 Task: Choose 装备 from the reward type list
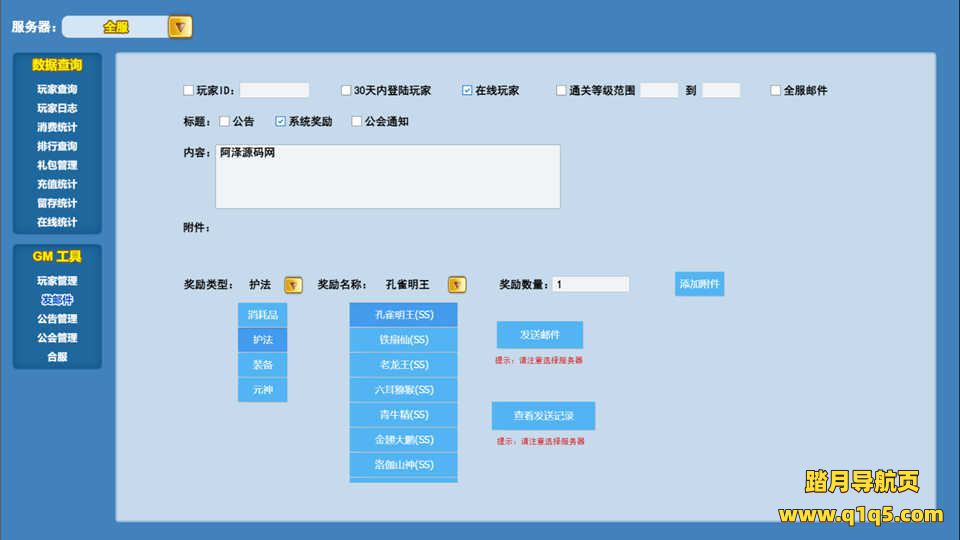(x=262, y=365)
